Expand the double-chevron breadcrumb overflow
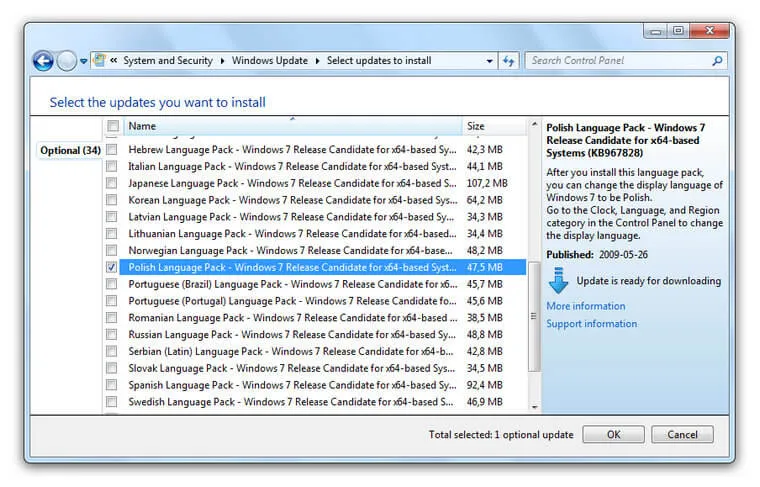This screenshot has height=487, width=760. 113,61
